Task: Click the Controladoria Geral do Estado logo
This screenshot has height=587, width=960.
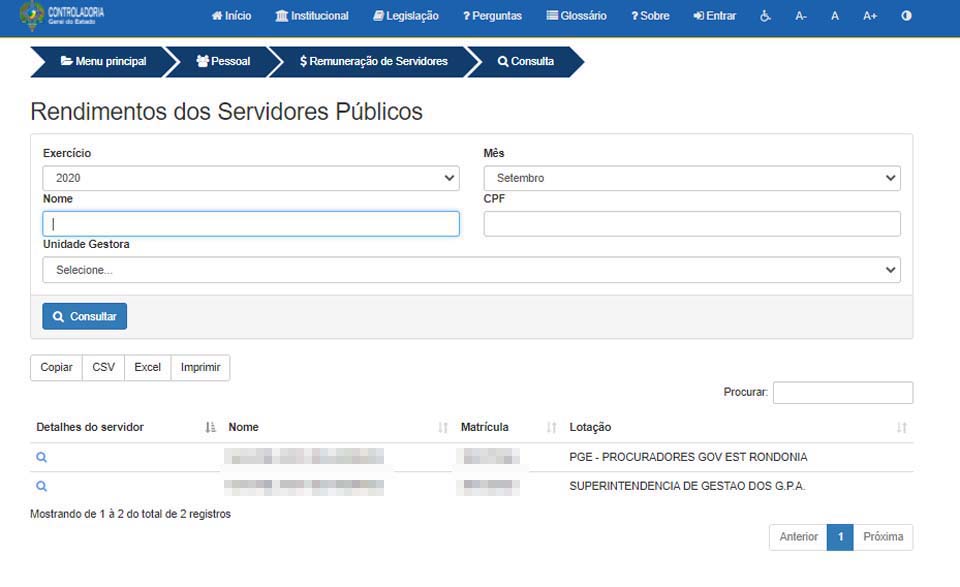Action: click(61, 16)
